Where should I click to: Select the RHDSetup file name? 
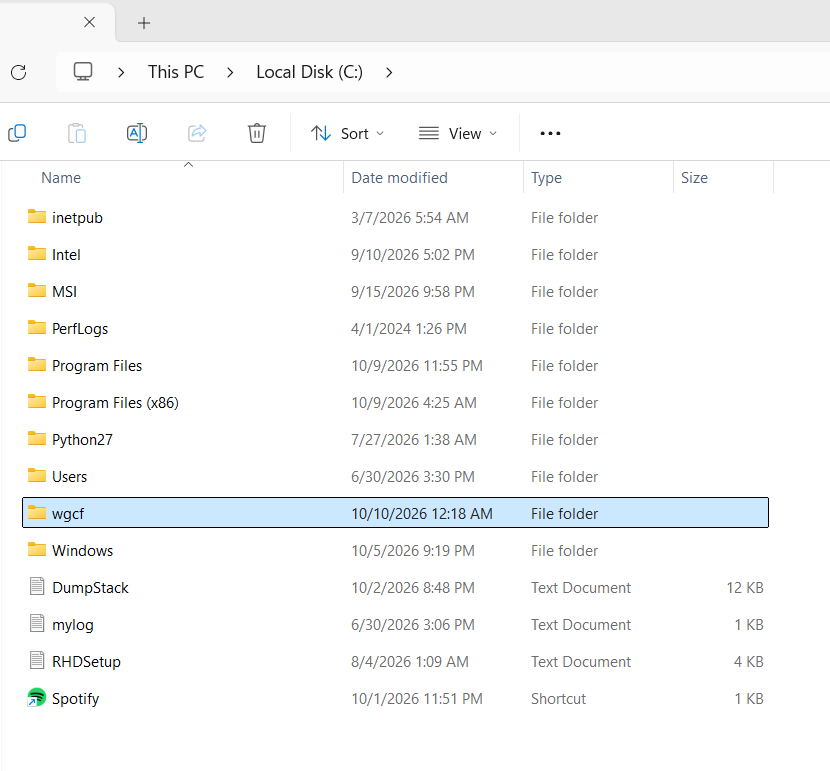point(86,662)
